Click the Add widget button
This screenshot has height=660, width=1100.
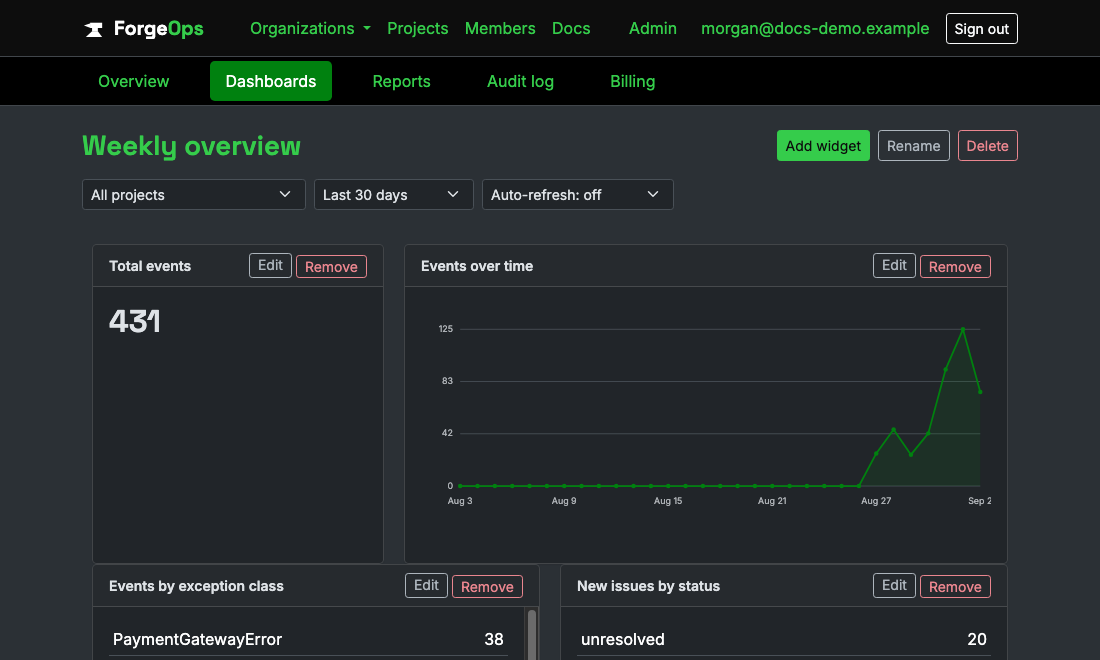(x=823, y=146)
